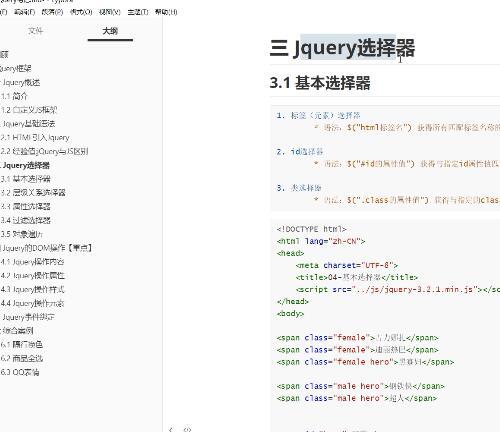Jump to outline item 2.2 jQuery与JS区别

point(44,151)
